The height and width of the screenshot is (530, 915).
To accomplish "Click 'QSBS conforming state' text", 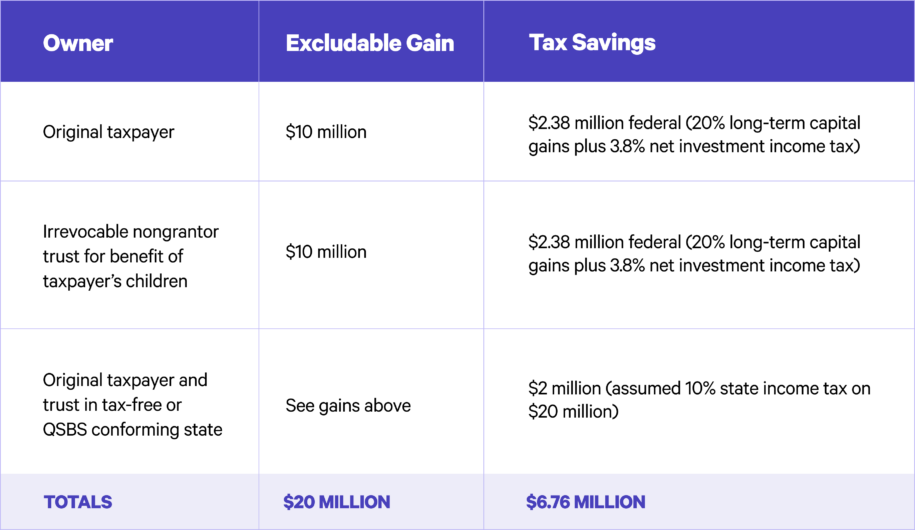I will pos(132,430).
